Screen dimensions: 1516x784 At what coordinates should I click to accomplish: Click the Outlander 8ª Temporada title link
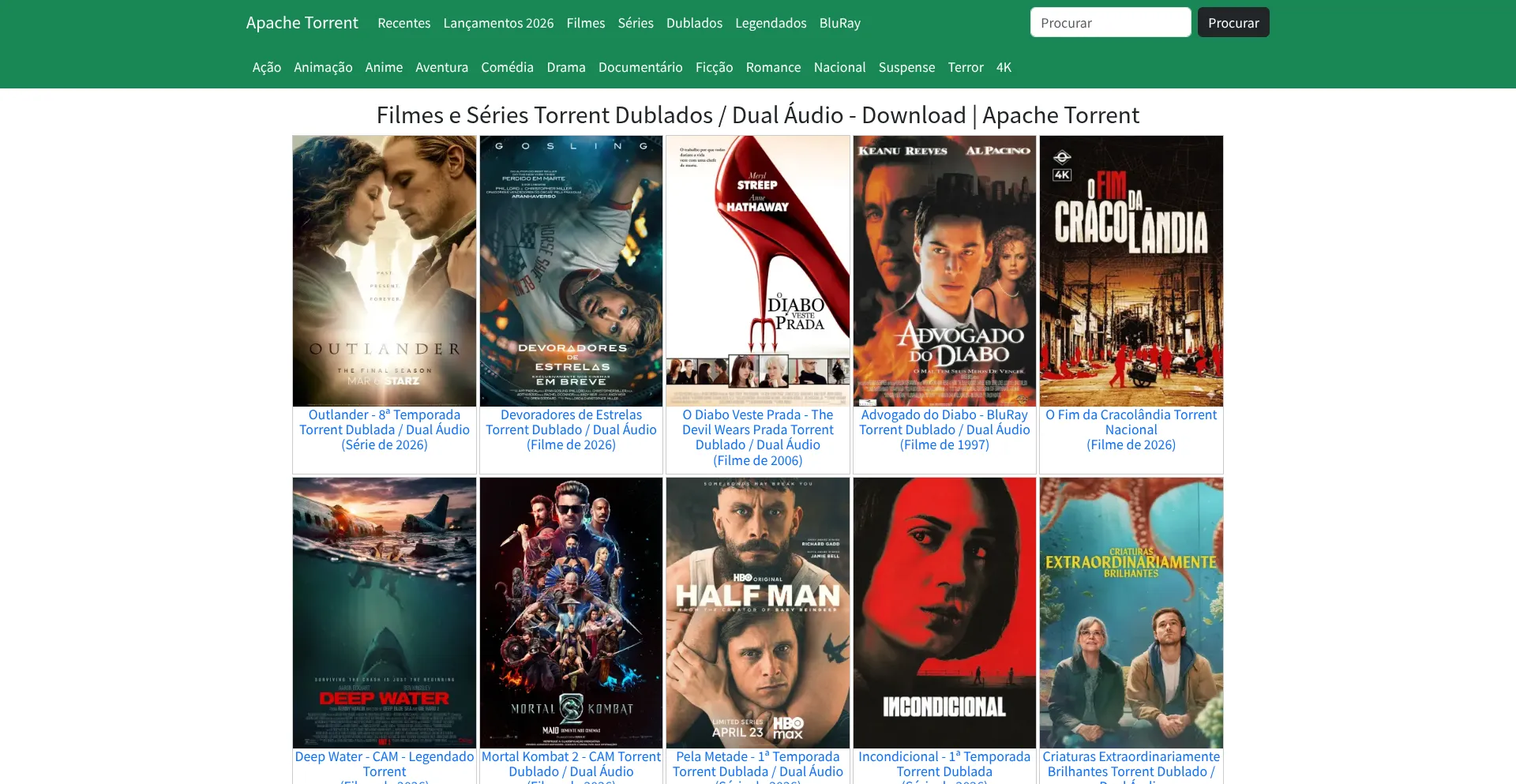[x=385, y=430]
